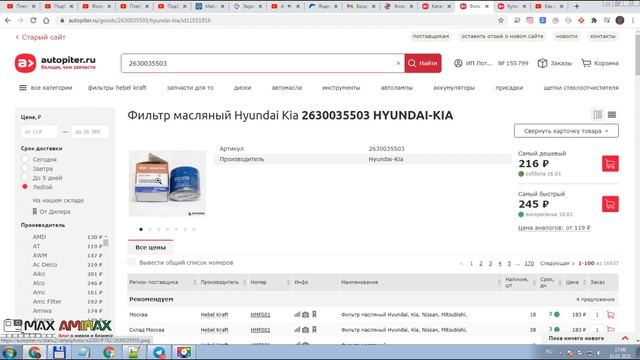Click maximum price до 26 389 input

(90, 132)
